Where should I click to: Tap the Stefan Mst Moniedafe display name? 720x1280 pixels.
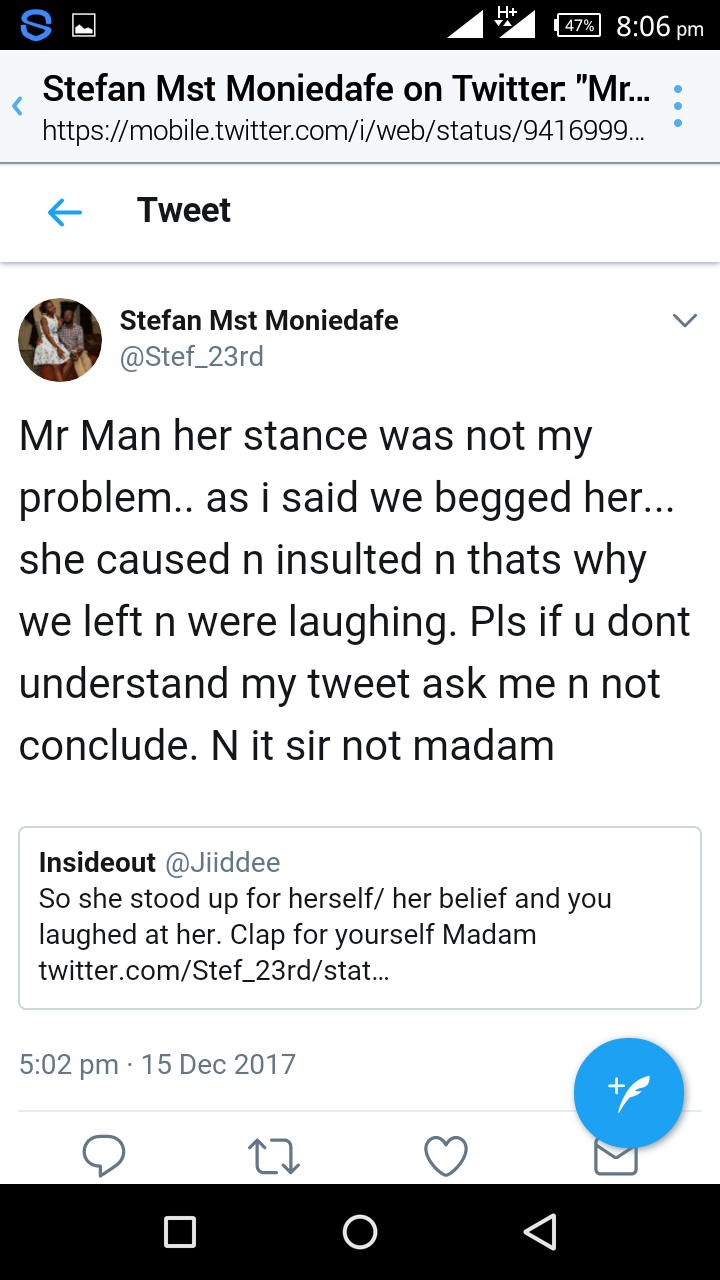coord(259,321)
